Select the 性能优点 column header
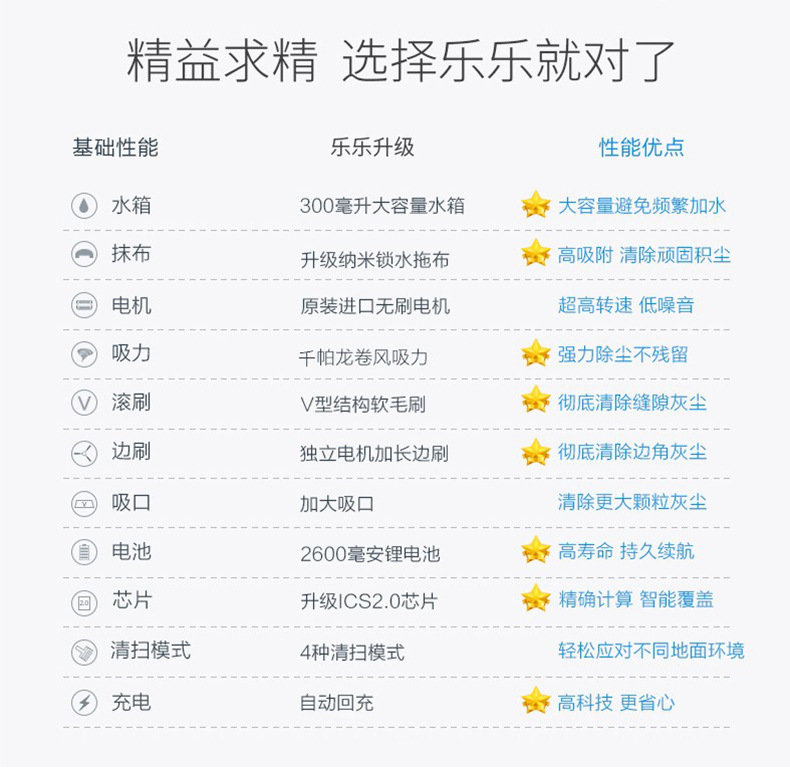The width and height of the screenshot is (790, 771). [x=642, y=148]
